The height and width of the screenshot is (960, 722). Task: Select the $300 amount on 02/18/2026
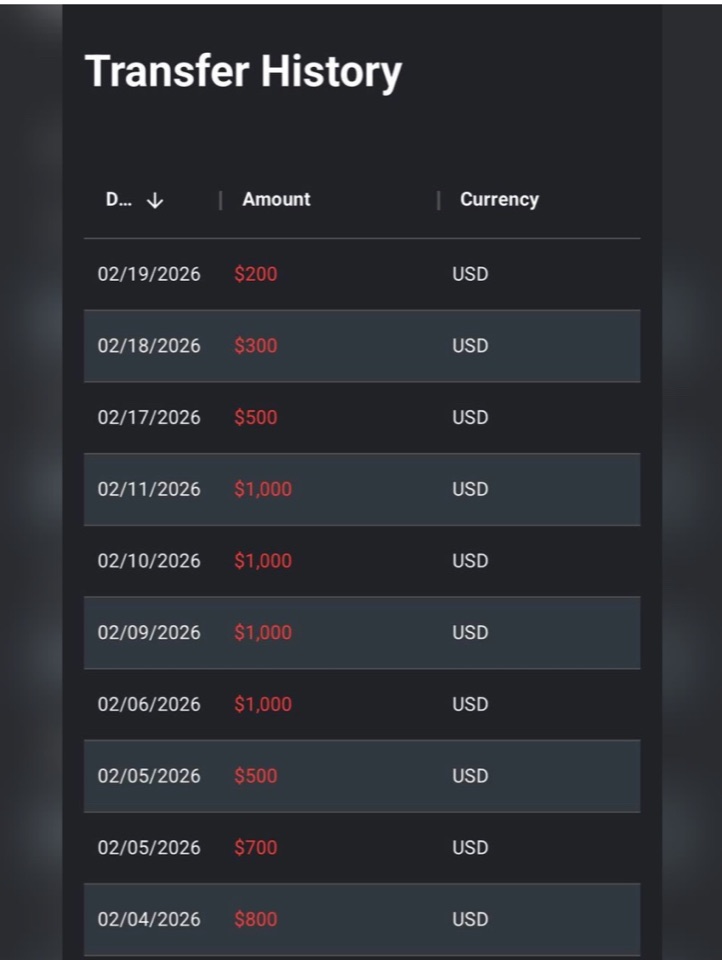(255, 346)
